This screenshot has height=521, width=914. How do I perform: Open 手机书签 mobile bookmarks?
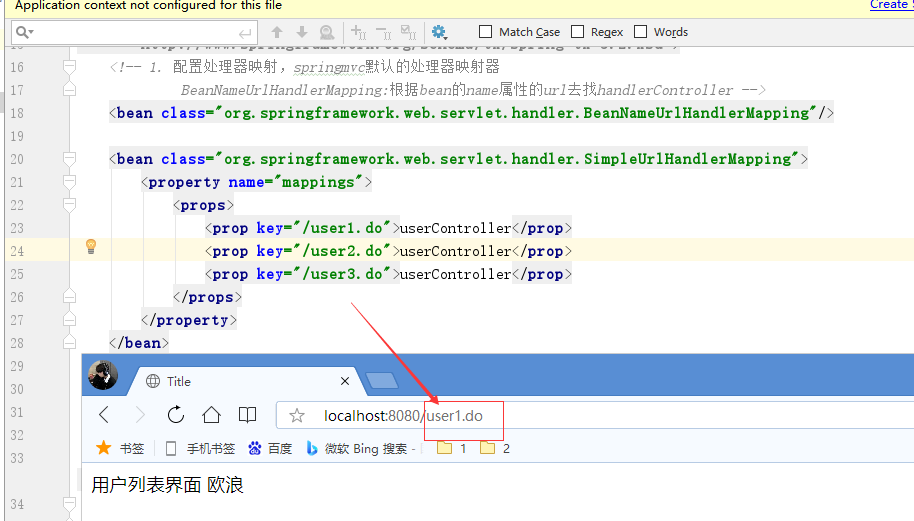(200, 448)
